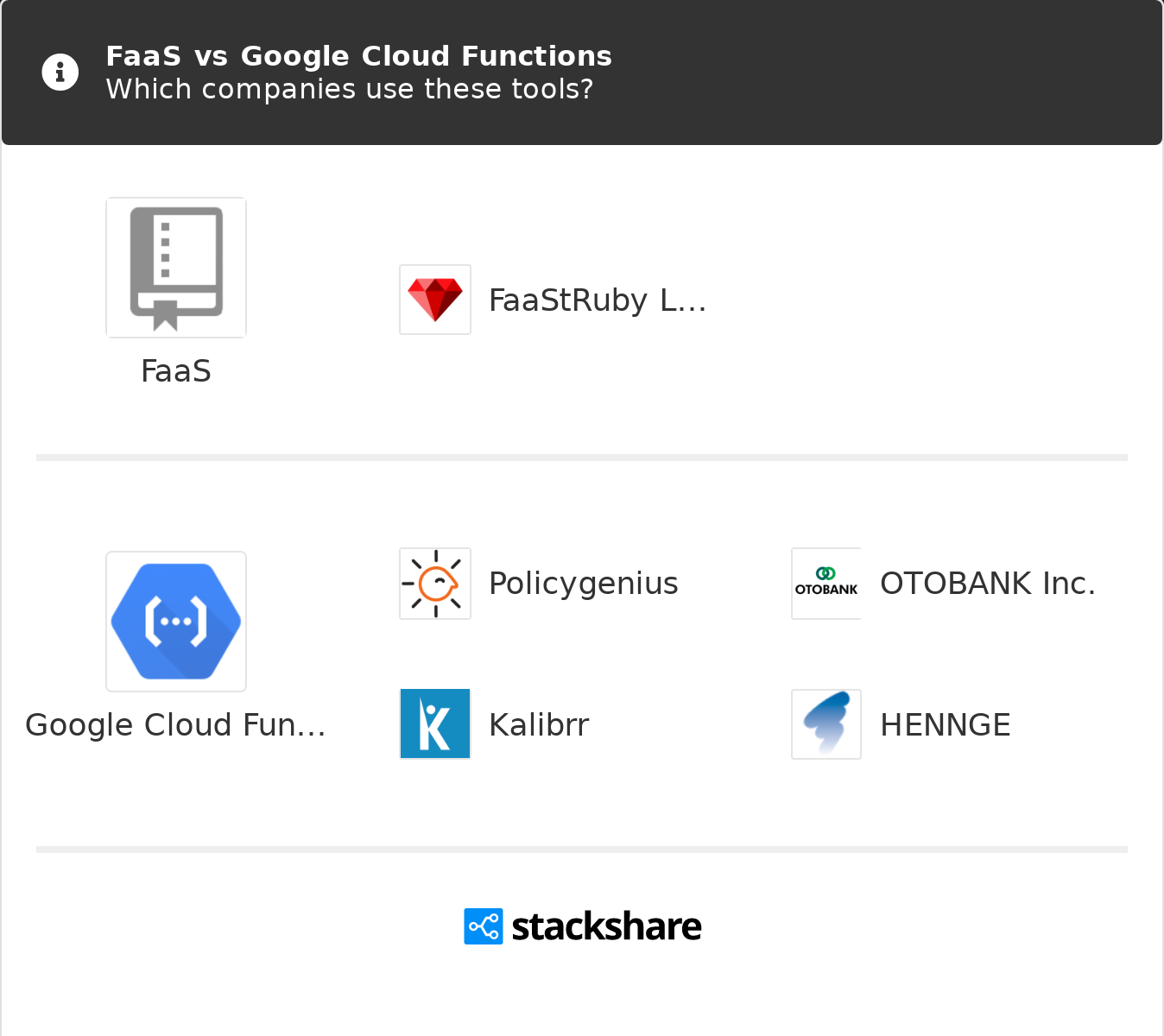Viewport: 1164px width, 1036px height.
Task: Click the HENNGE company name
Action: click(x=946, y=725)
